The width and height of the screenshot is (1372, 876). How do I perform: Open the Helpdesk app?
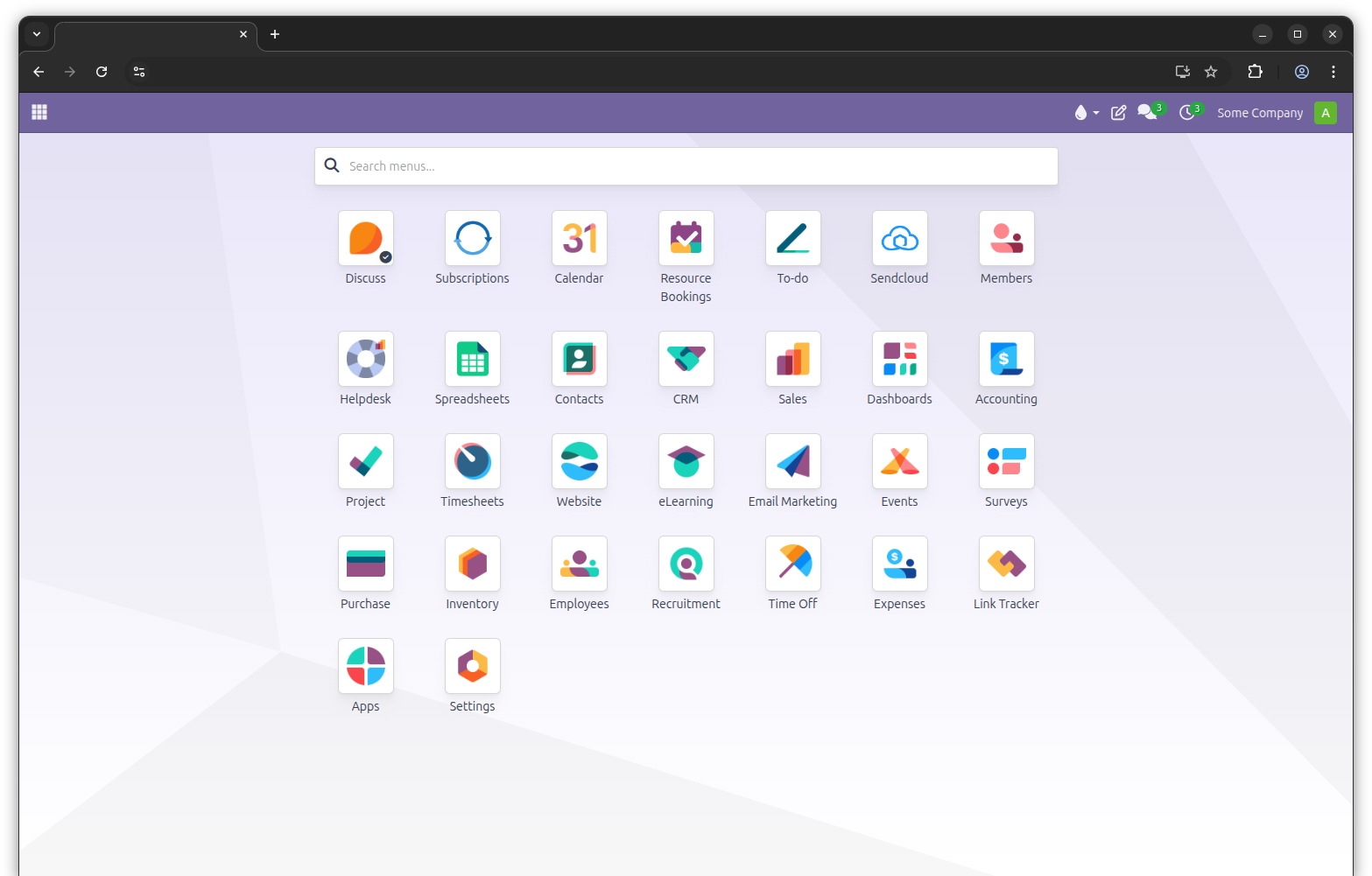coord(366,359)
